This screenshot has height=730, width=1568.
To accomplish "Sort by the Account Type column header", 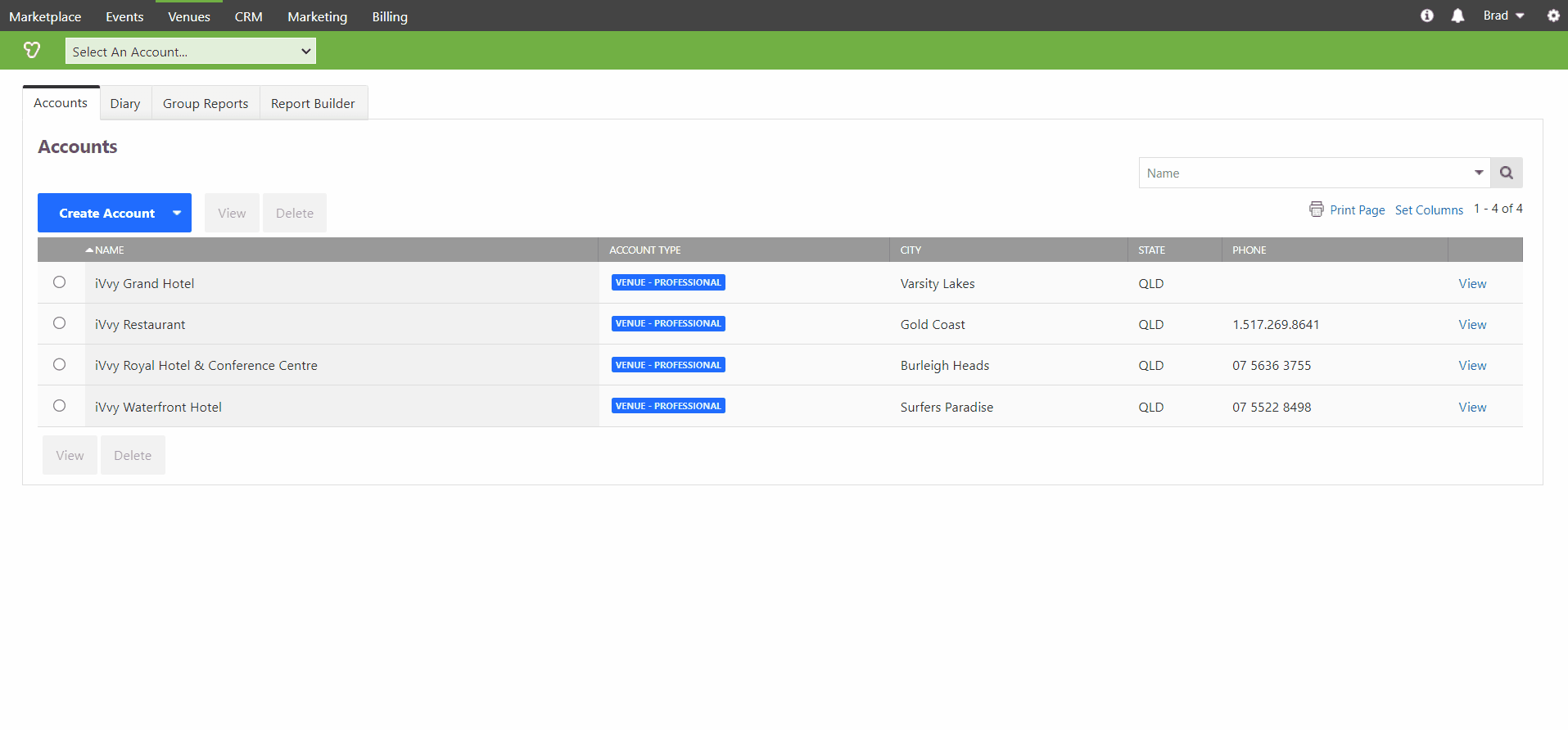I will (645, 250).
